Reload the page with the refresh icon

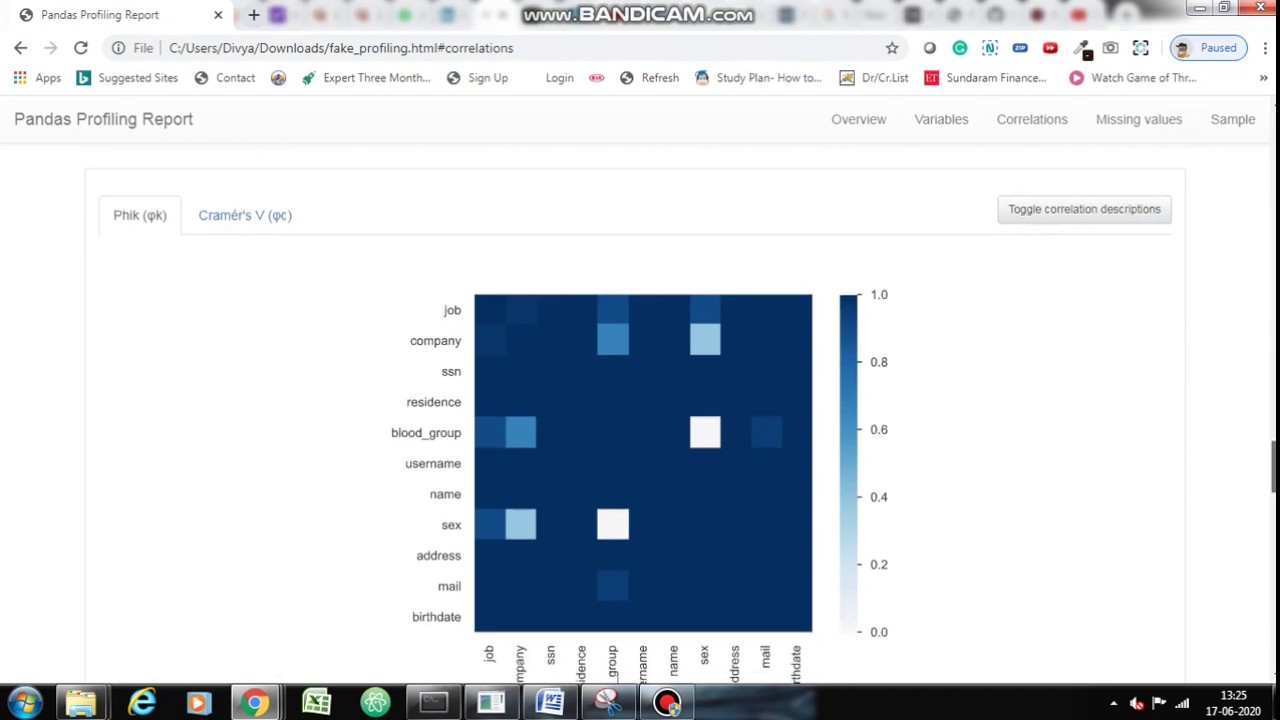pyautogui.click(x=81, y=48)
